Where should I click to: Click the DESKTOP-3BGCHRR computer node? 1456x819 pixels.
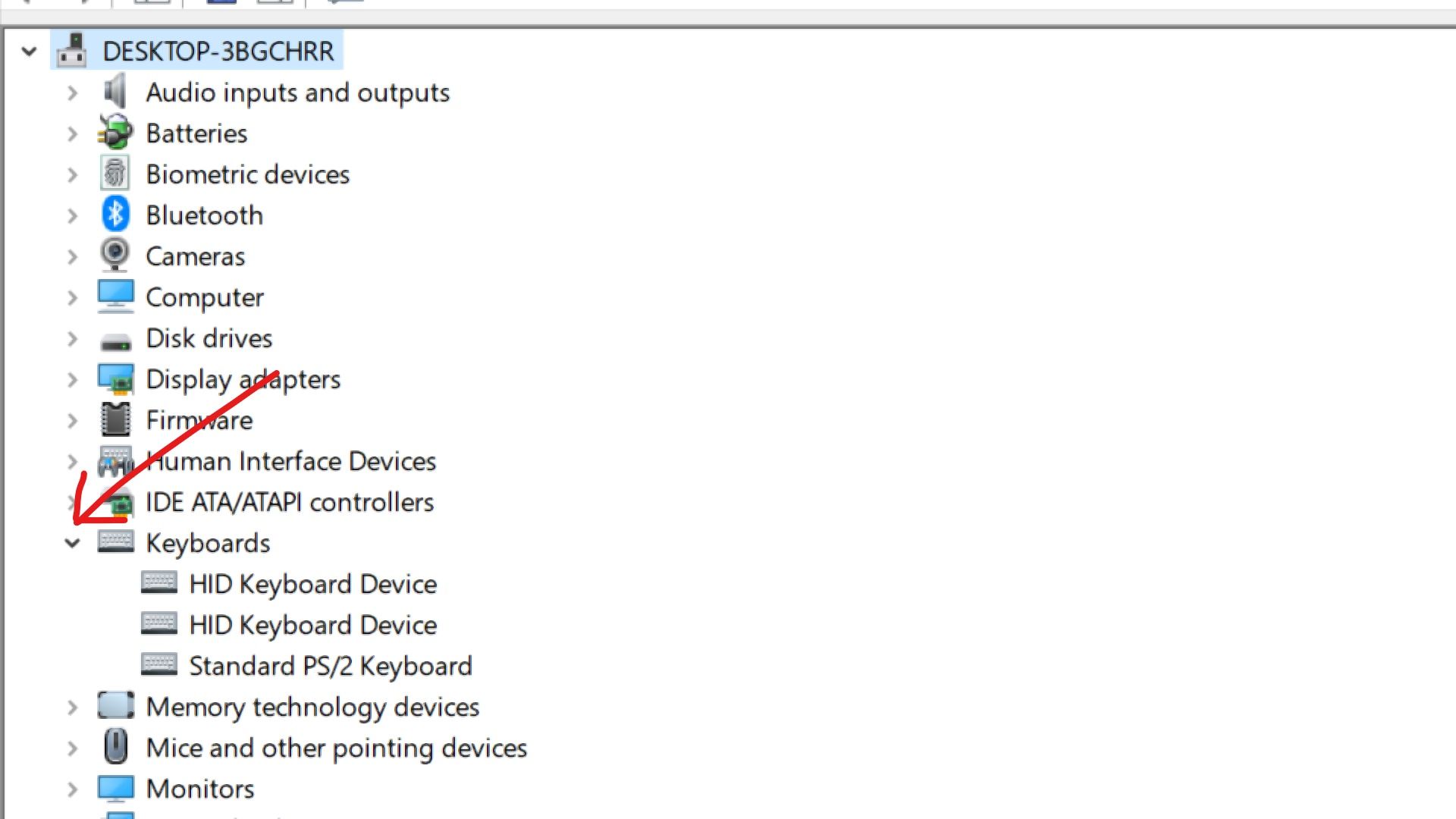click(x=218, y=51)
